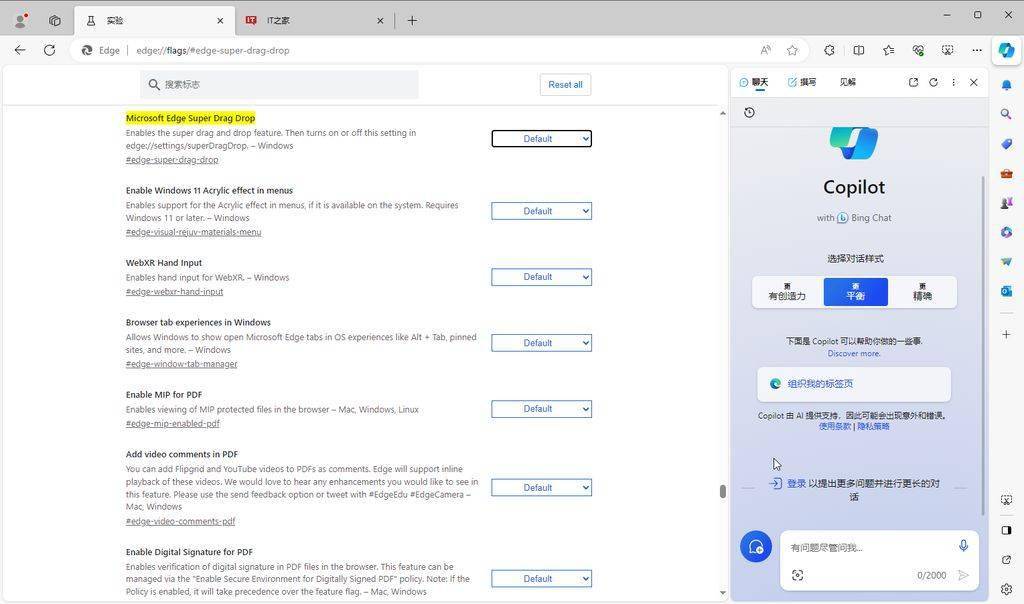Click the microphone icon in Copilot input

pyautogui.click(x=963, y=546)
